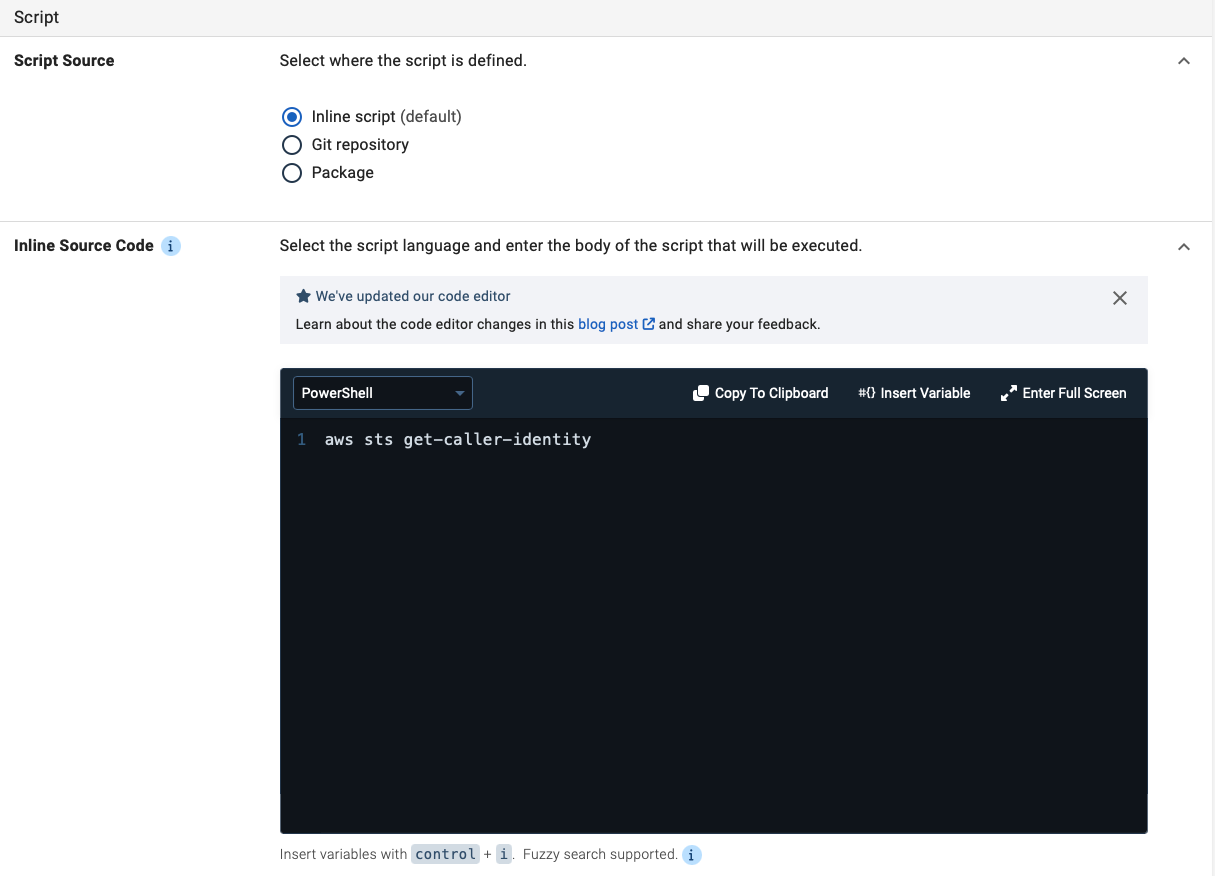Click the Script section header
1215x876 pixels.
coord(35,17)
